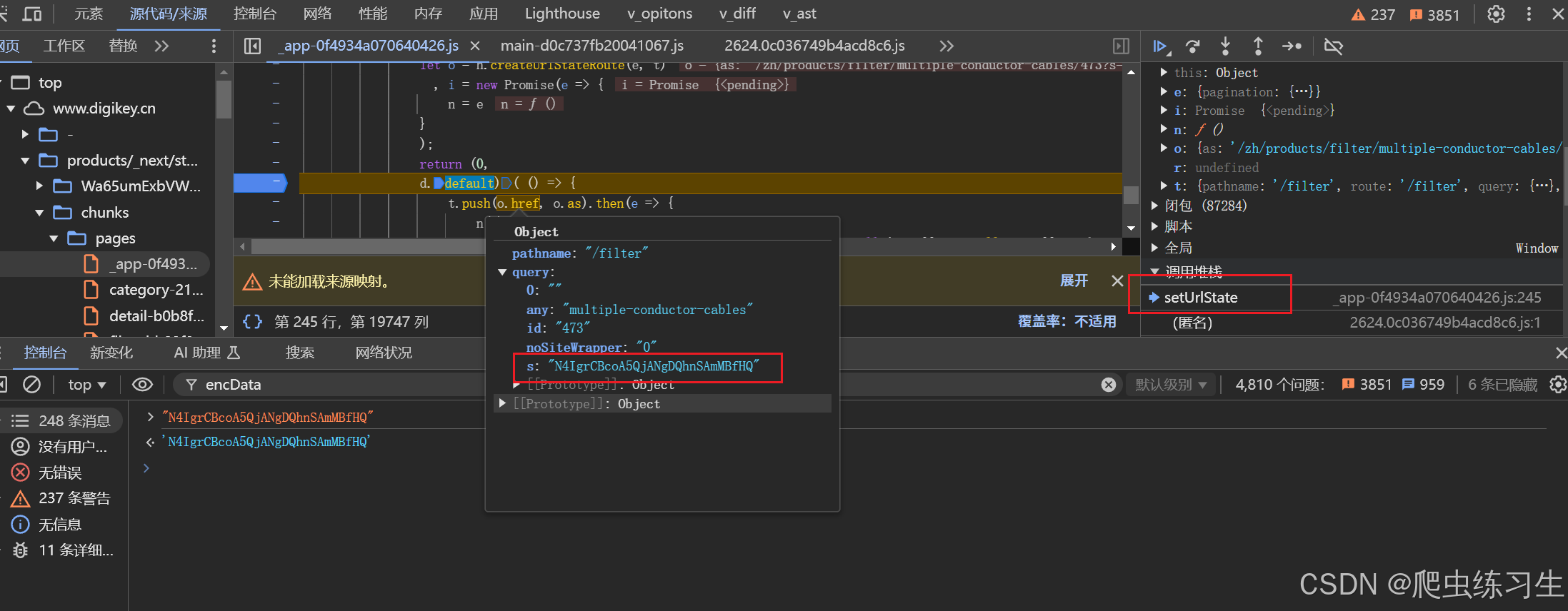Step into next function call
1568x611 pixels.
coord(1225,46)
